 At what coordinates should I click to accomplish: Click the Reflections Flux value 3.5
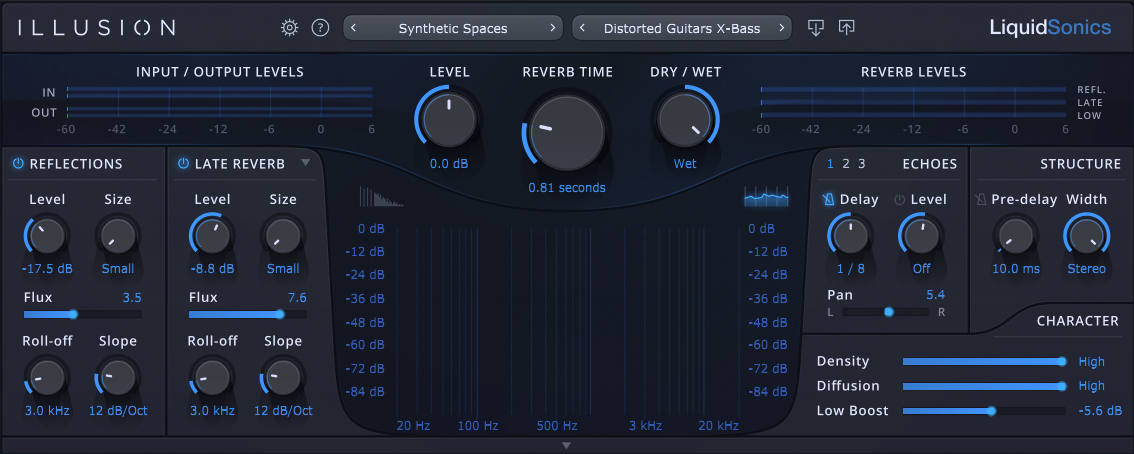pyautogui.click(x=132, y=297)
